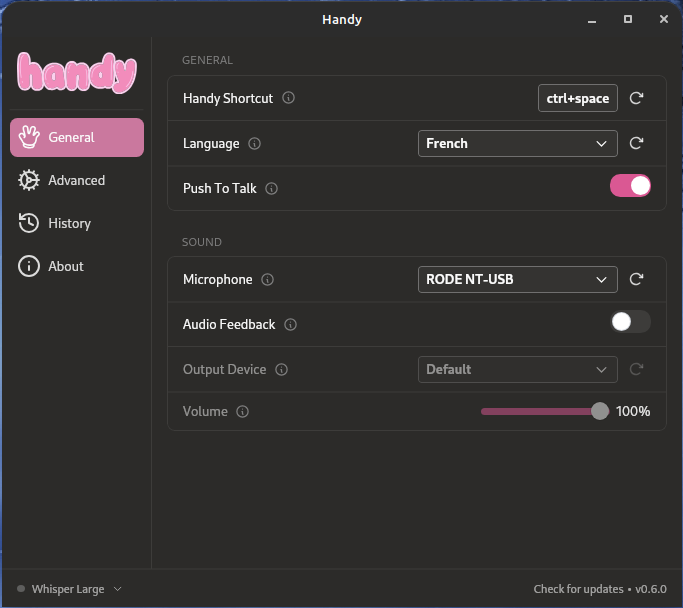The height and width of the screenshot is (608, 683).
Task: Disable the Push To Talk toggle
Action: tap(630, 185)
